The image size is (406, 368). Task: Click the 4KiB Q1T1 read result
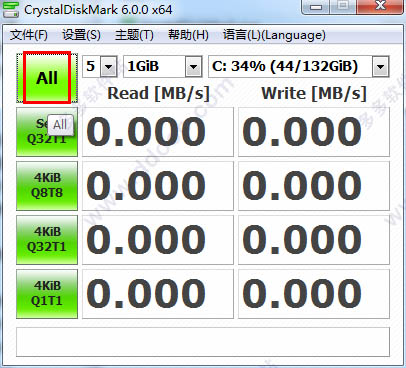click(x=158, y=294)
